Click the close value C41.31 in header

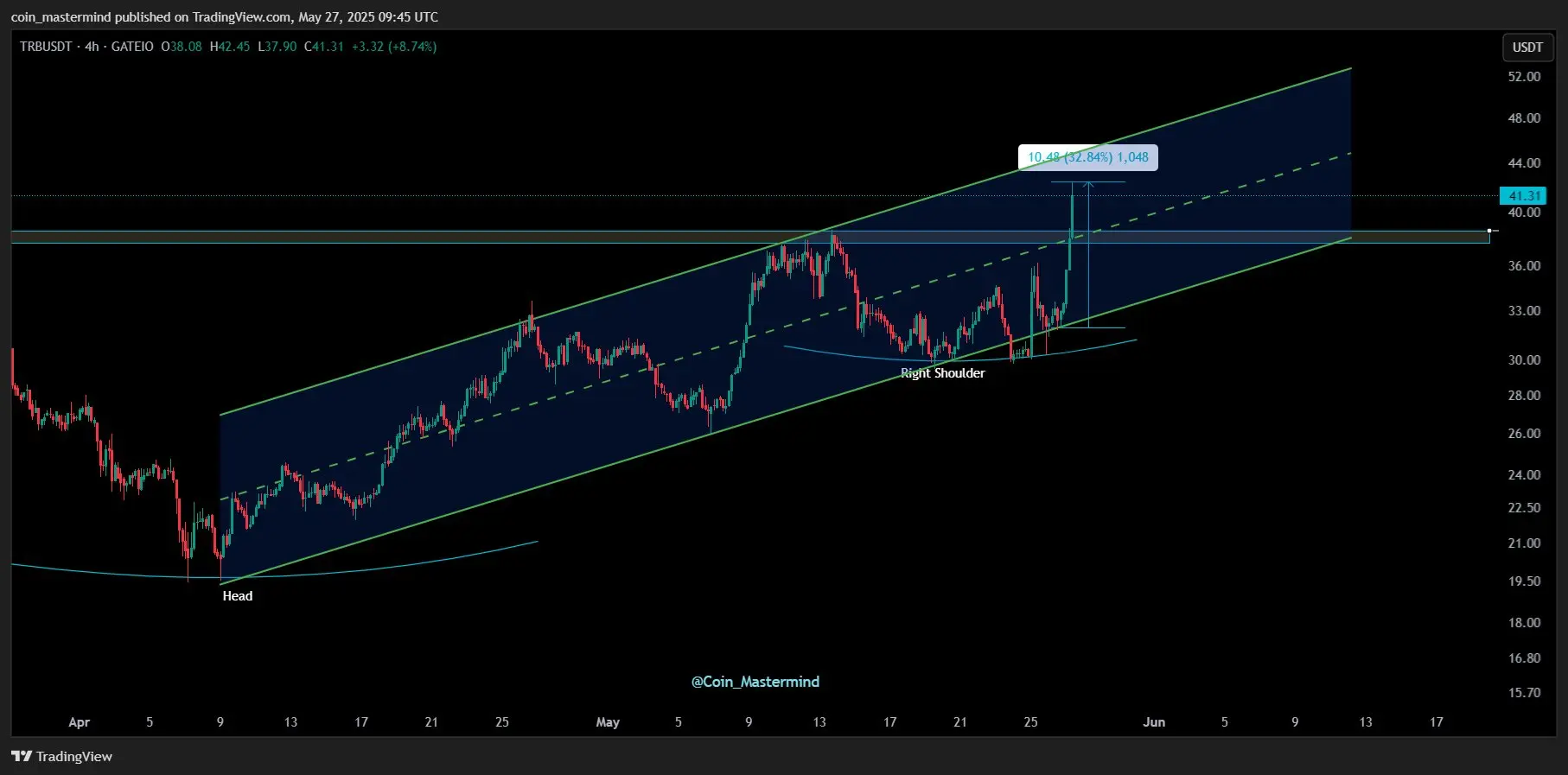(324, 47)
